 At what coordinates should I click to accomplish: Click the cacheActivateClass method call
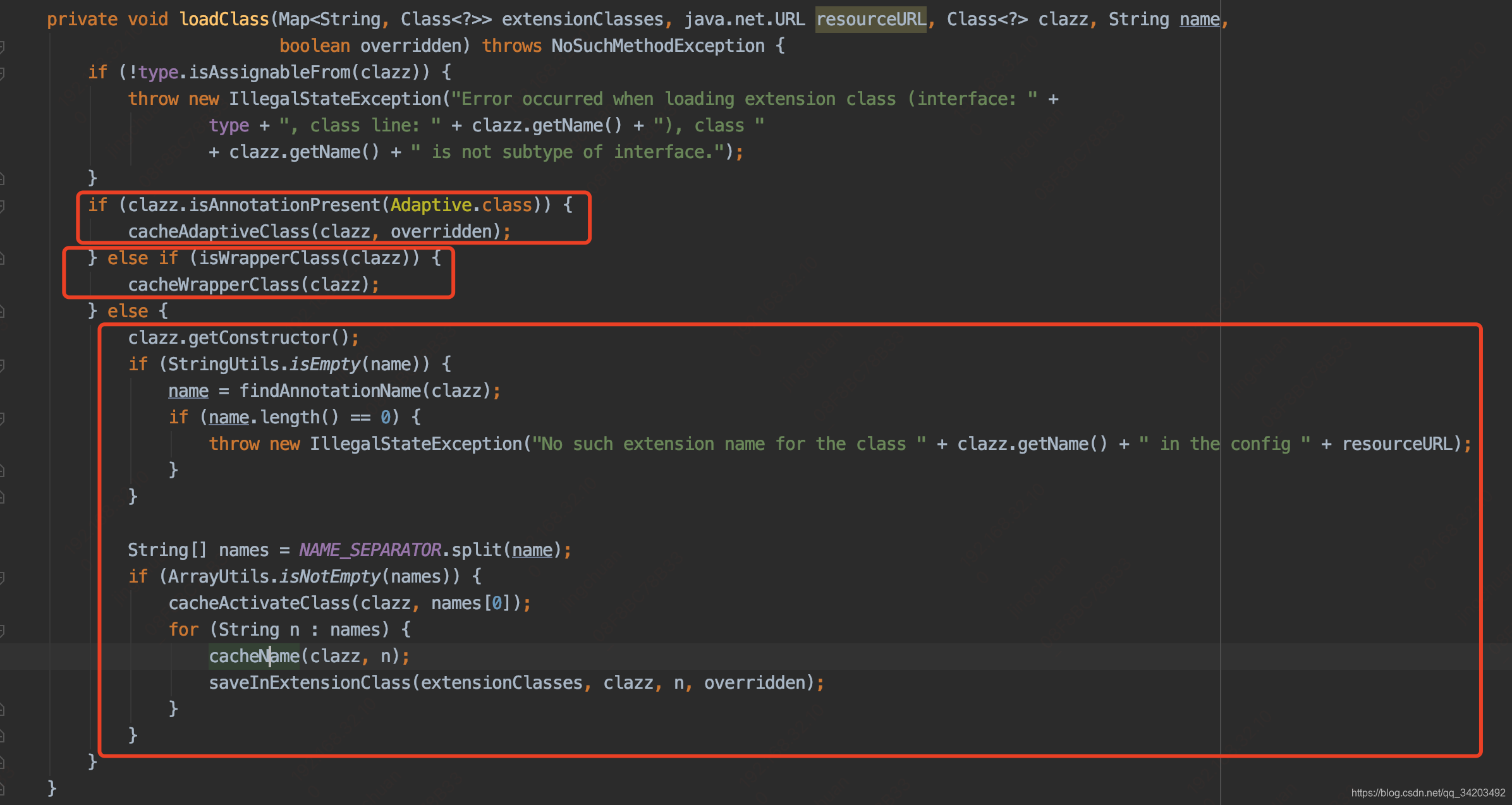tap(259, 603)
